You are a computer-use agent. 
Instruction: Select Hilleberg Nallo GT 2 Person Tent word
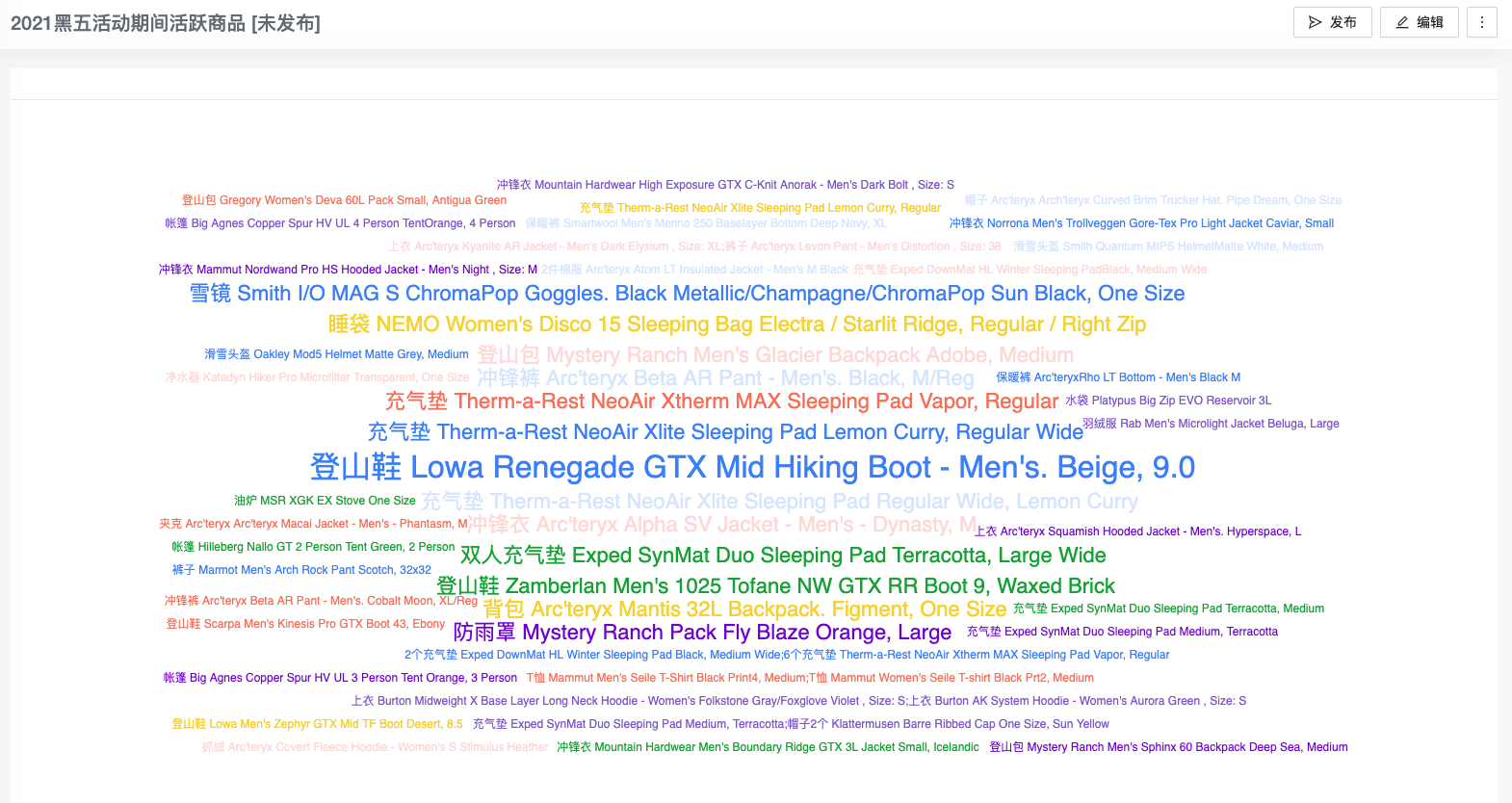[x=313, y=547]
